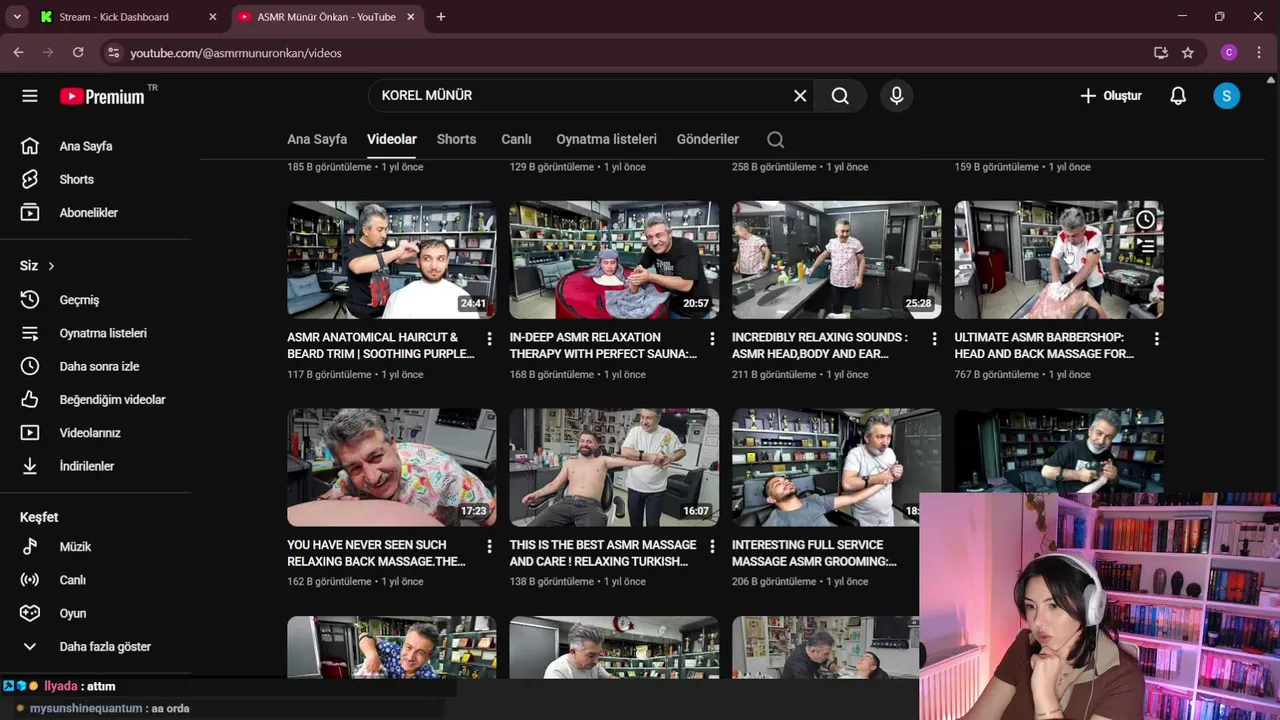Screen dimensions: 1280x720
Task: Click the install app icon in address bar
Action: 1161,53
